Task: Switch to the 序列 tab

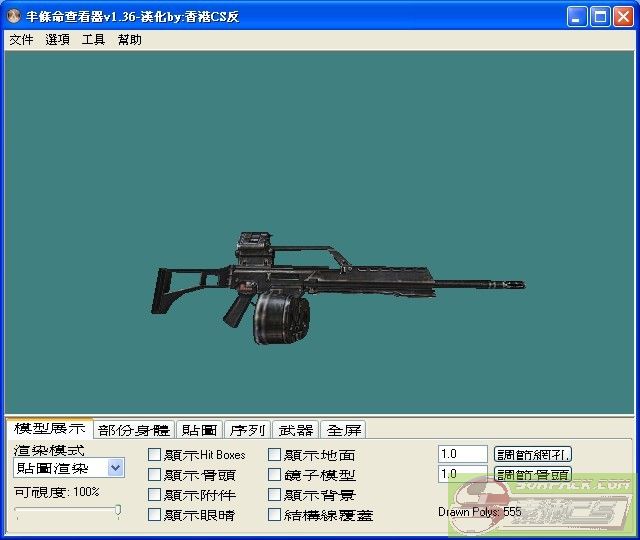Action: point(247,430)
